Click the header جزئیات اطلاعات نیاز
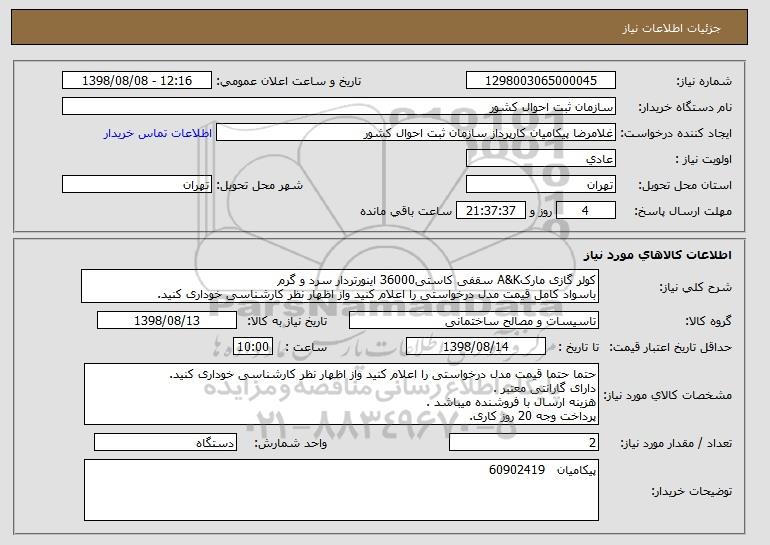Image resolution: width=770 pixels, height=545 pixels. tap(671, 28)
